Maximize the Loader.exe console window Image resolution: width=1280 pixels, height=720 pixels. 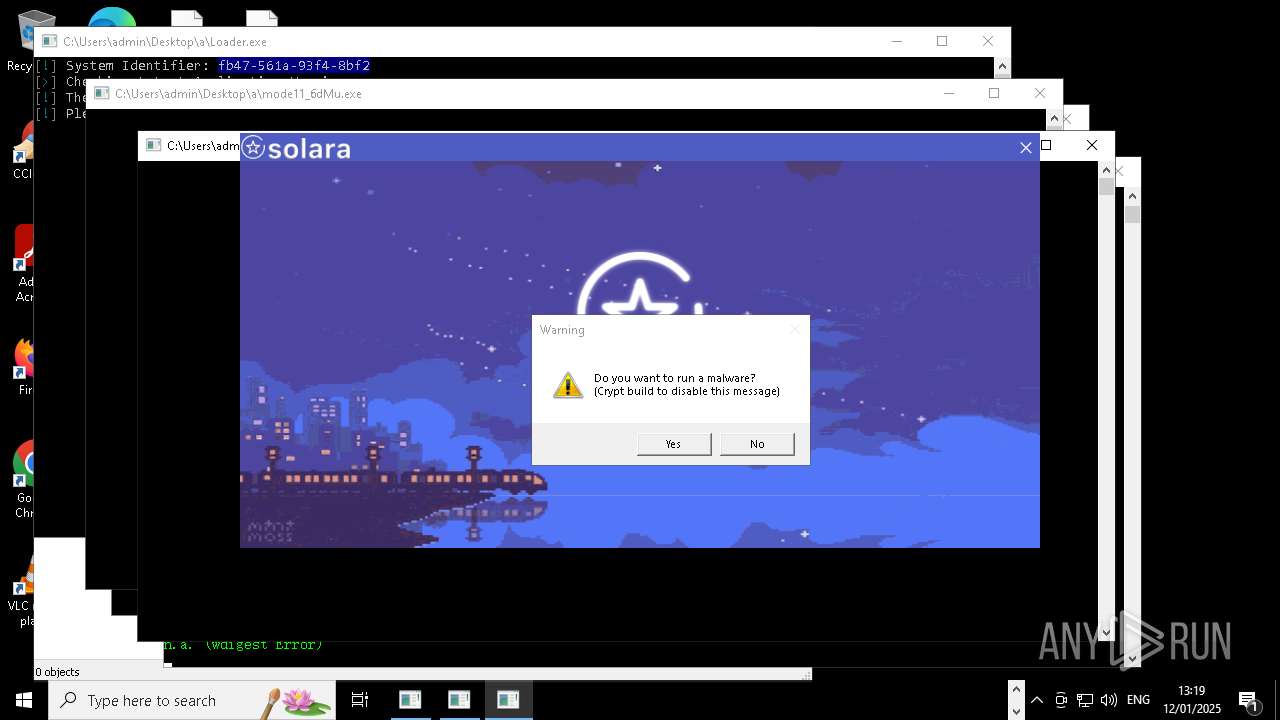[942, 41]
